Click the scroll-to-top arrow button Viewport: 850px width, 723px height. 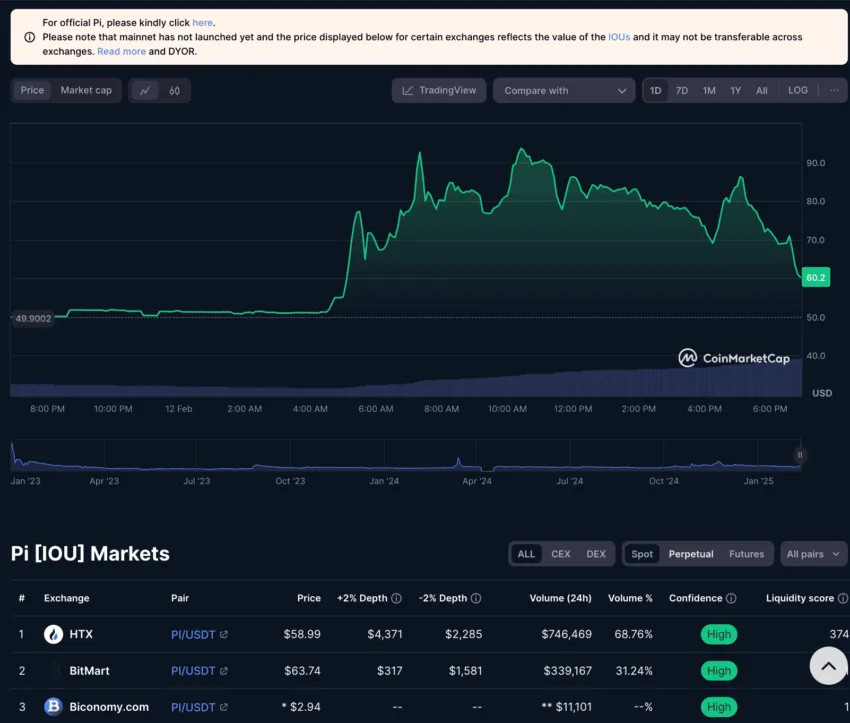828,665
